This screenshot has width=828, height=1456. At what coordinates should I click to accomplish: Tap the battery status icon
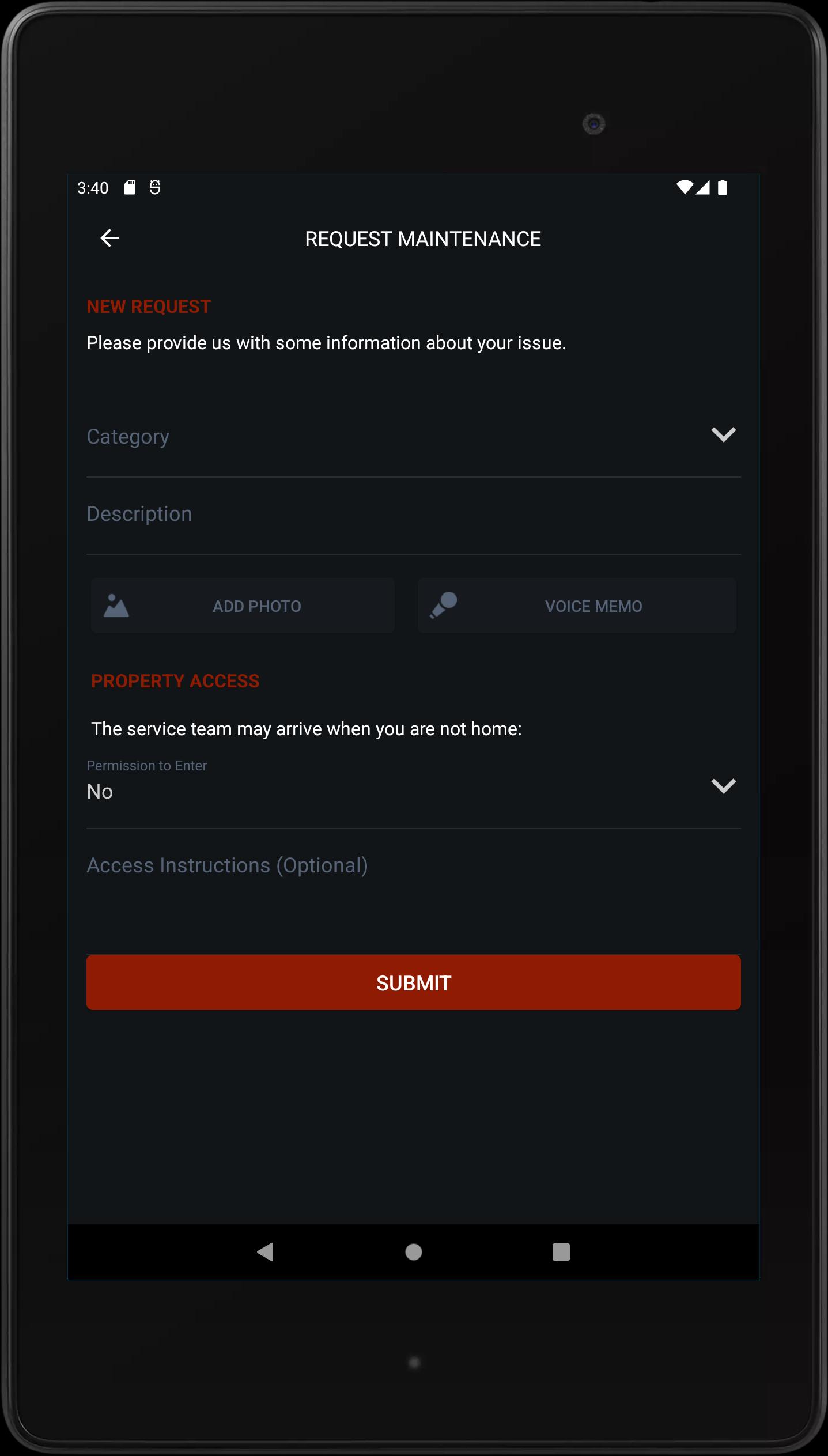click(723, 187)
